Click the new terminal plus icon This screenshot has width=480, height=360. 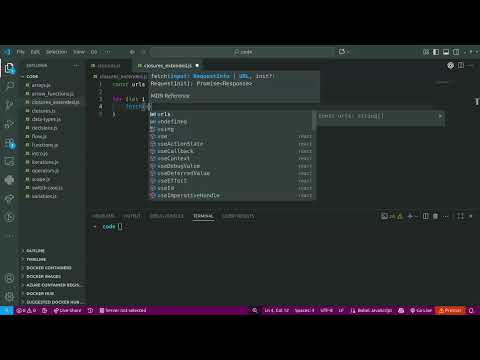[x=410, y=216]
